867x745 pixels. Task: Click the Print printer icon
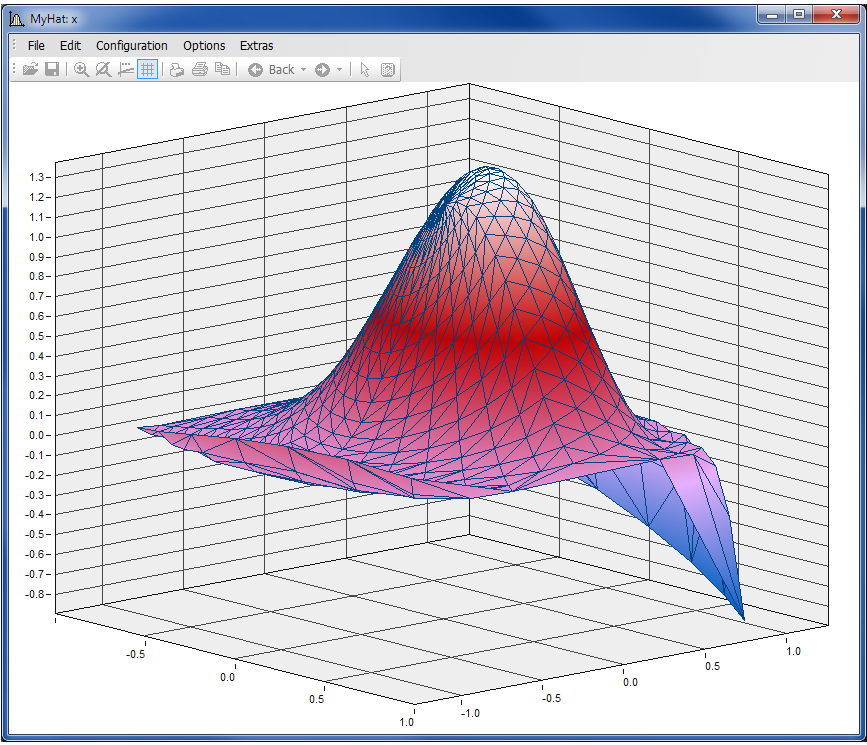(x=199, y=70)
